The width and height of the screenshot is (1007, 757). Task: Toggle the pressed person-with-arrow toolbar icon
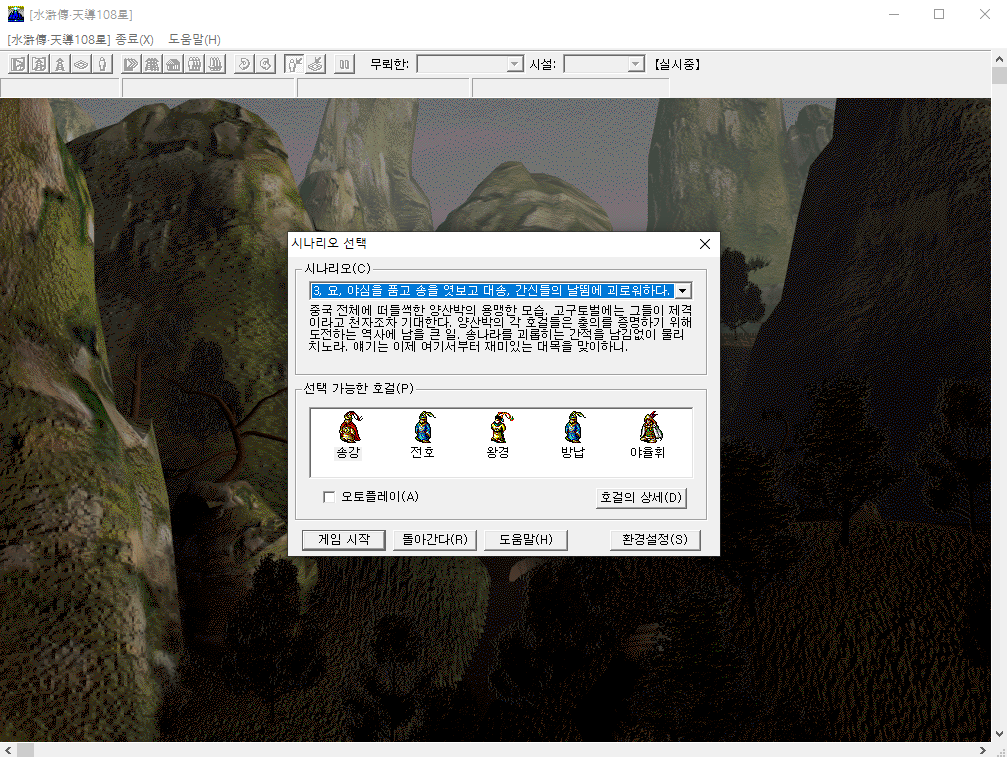(x=294, y=64)
